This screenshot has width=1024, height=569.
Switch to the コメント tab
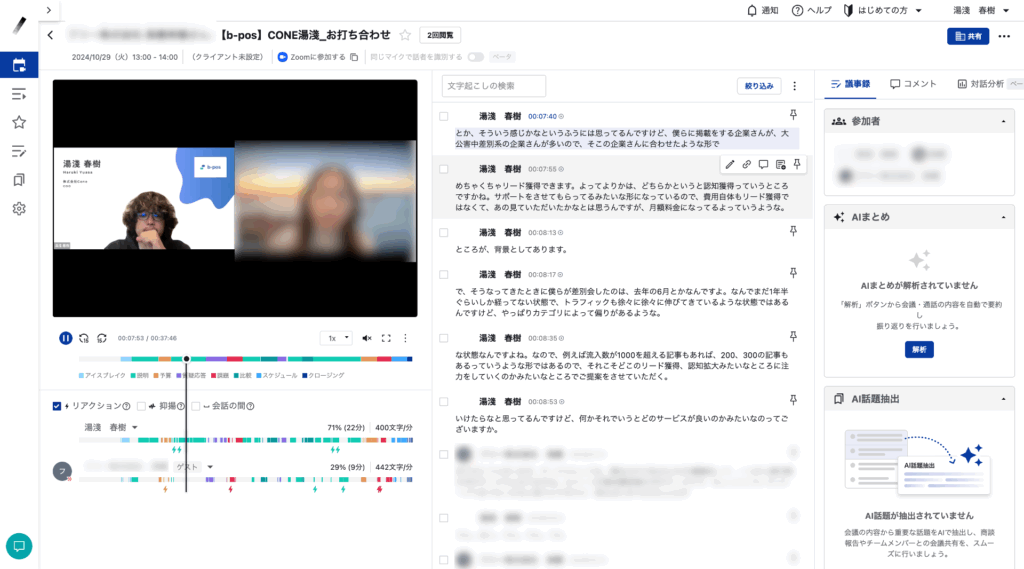pos(913,84)
